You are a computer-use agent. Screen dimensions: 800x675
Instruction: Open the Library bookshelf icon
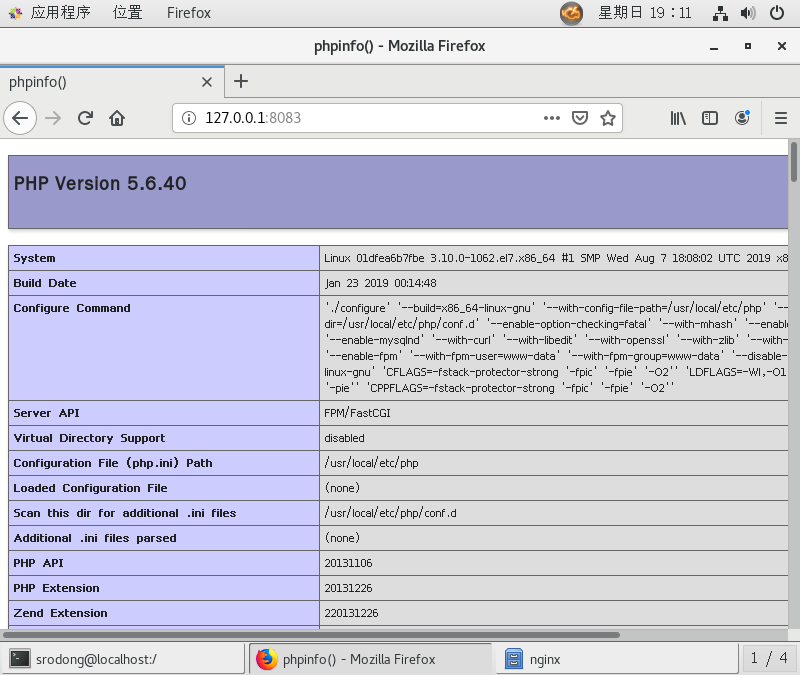click(678, 118)
